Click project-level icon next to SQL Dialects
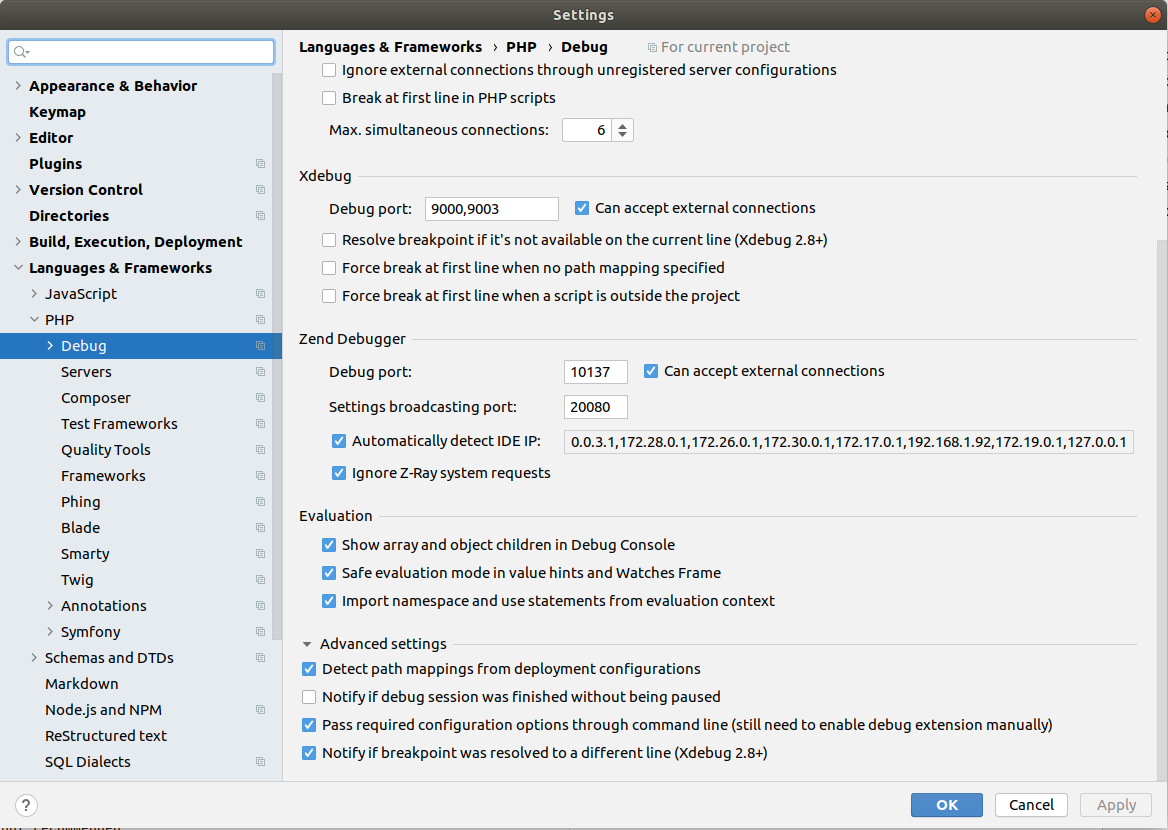The height and width of the screenshot is (830, 1168). click(x=260, y=761)
